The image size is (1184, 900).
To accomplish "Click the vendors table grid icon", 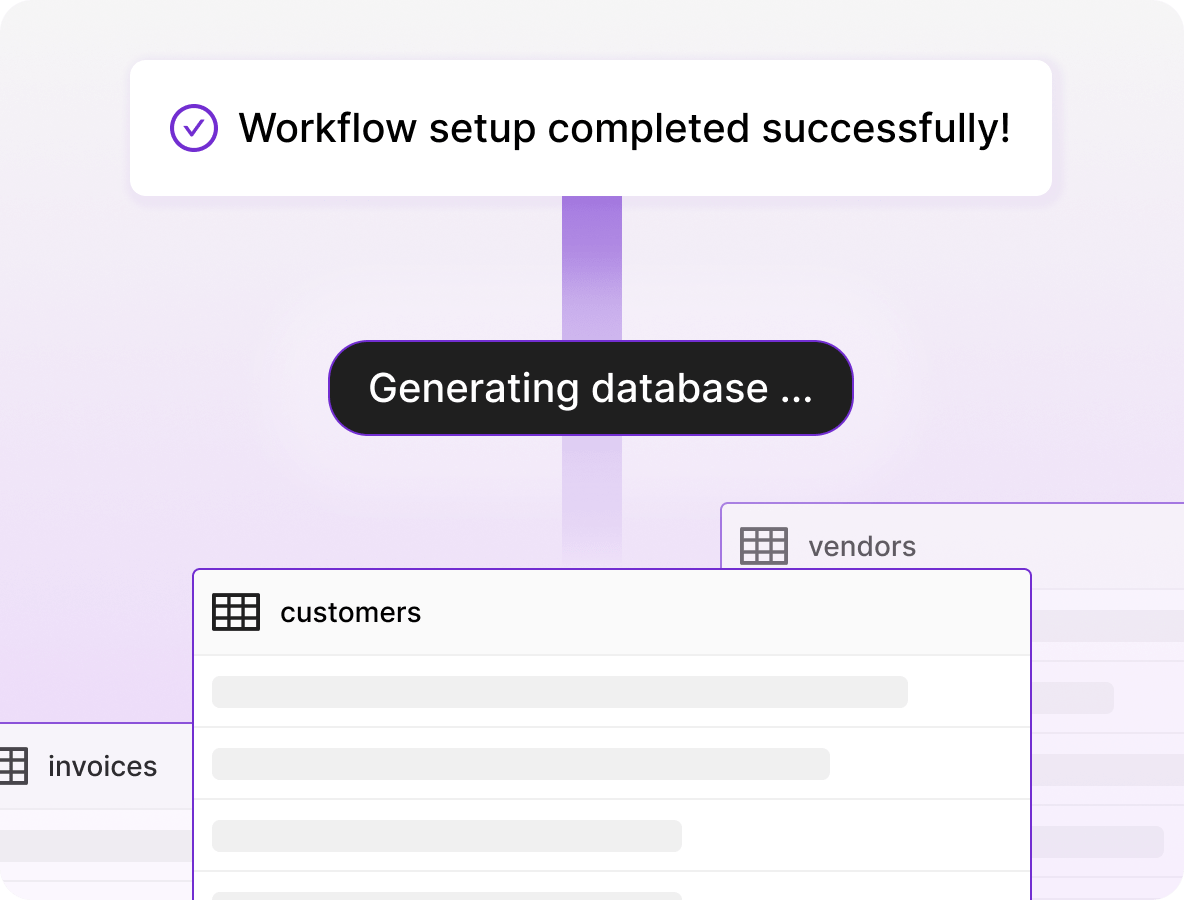I will coord(763,546).
